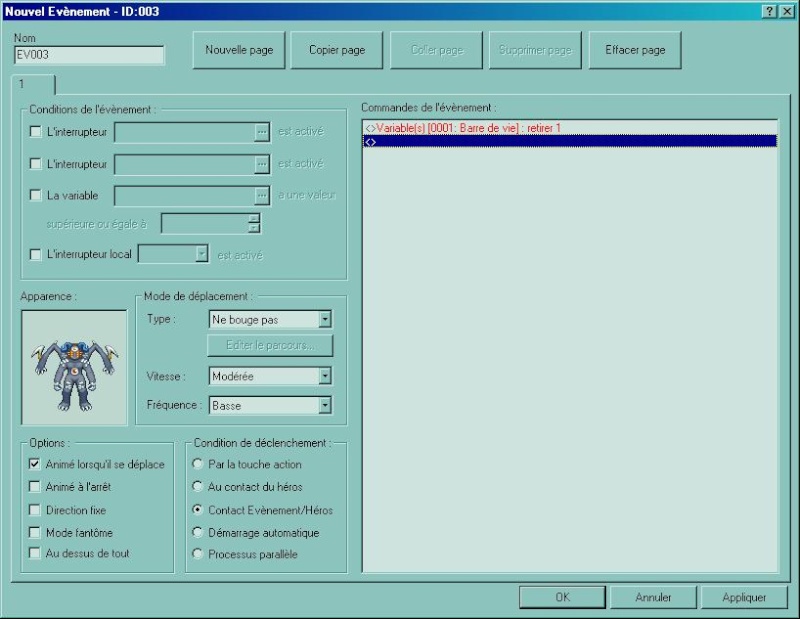The height and width of the screenshot is (619, 800).
Task: Select event page tab 1
Action: [x=32, y=85]
